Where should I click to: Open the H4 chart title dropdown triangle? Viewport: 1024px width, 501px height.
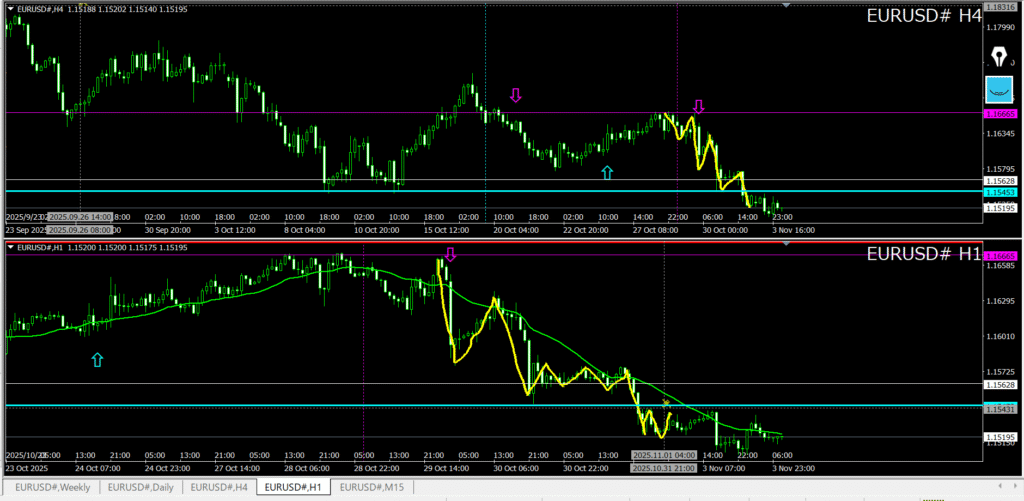(x=10, y=9)
